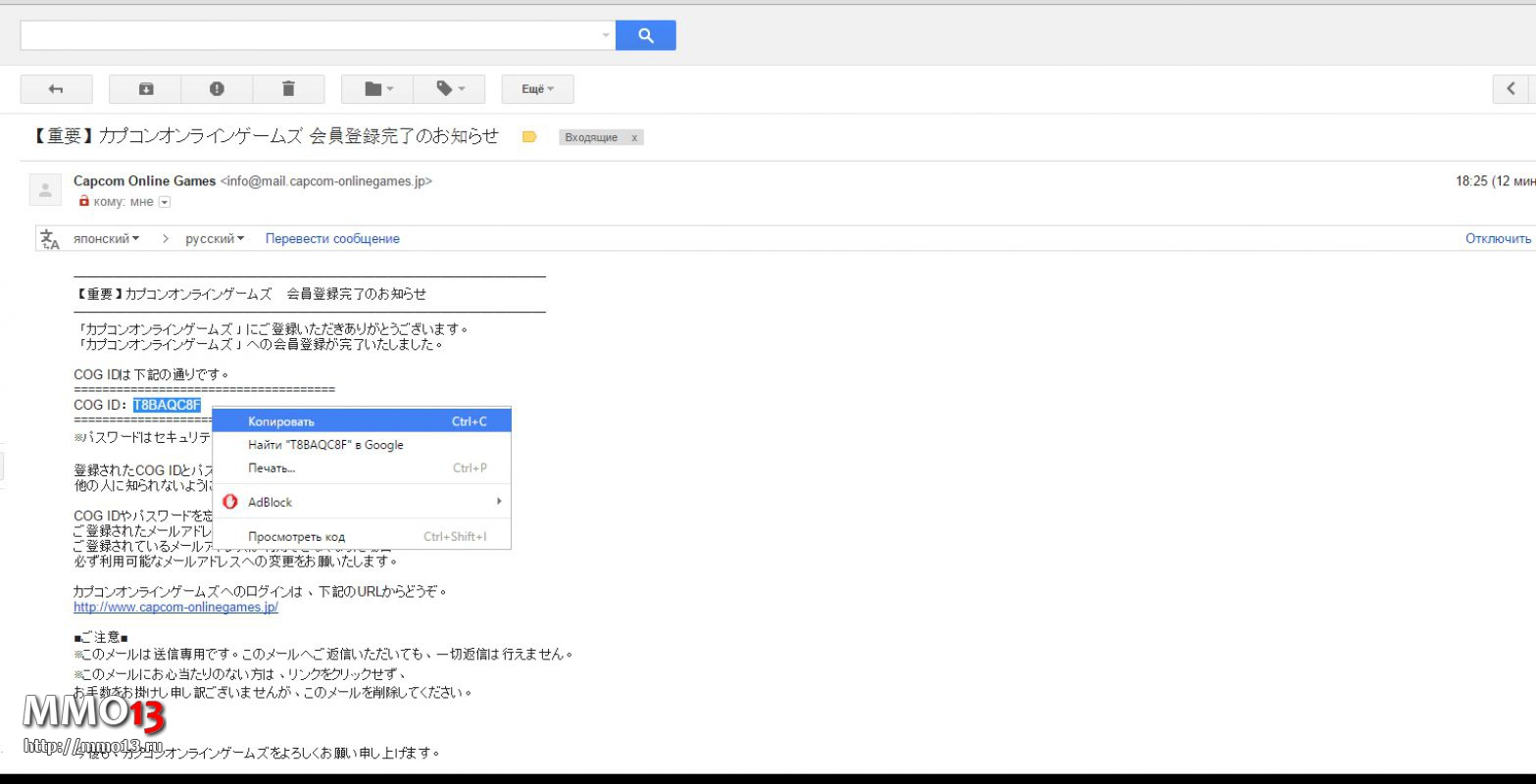Image resolution: width=1536 pixels, height=784 pixels.
Task: Click the info@mail.capcom-onlinegames.jp address
Action: [325, 181]
